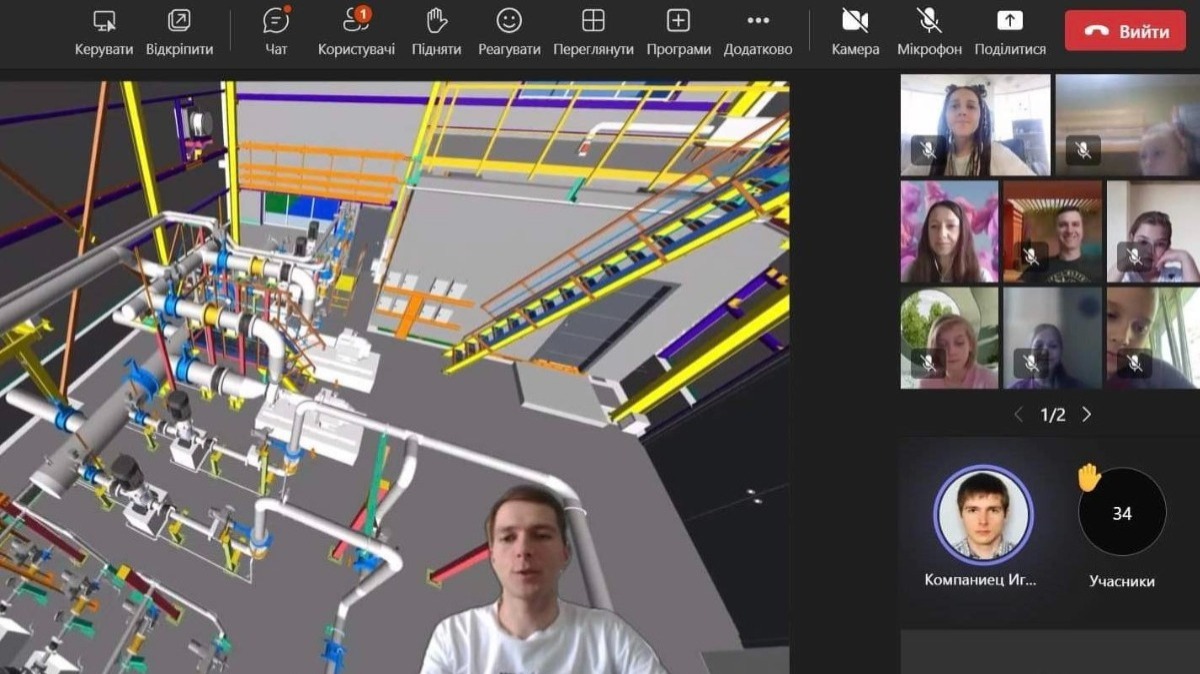Open the 34 Учасники overflow circle
Image resolution: width=1200 pixels, height=674 pixels.
pyautogui.click(x=1122, y=512)
